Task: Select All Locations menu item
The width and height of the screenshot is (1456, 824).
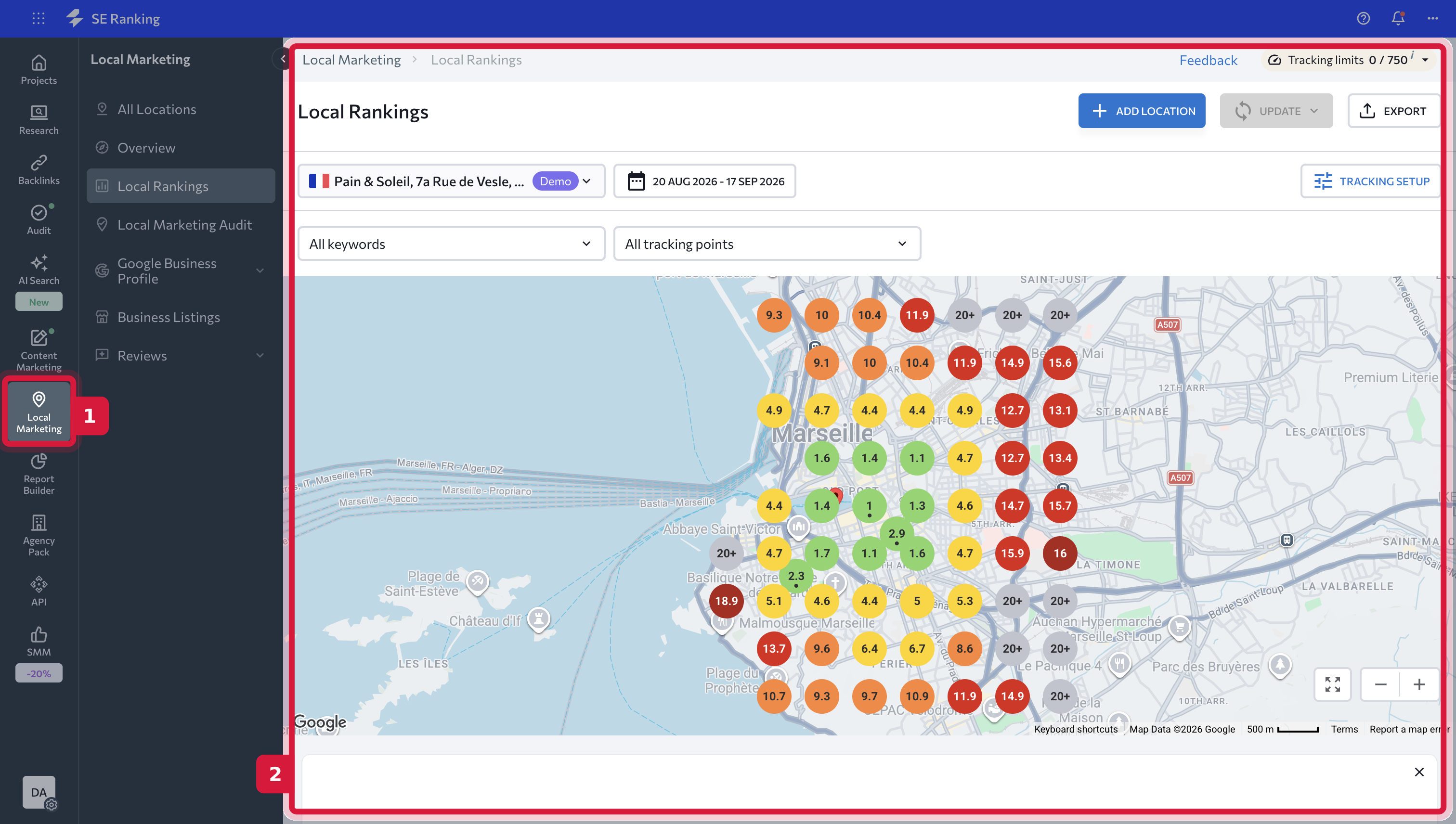Action: point(181,109)
